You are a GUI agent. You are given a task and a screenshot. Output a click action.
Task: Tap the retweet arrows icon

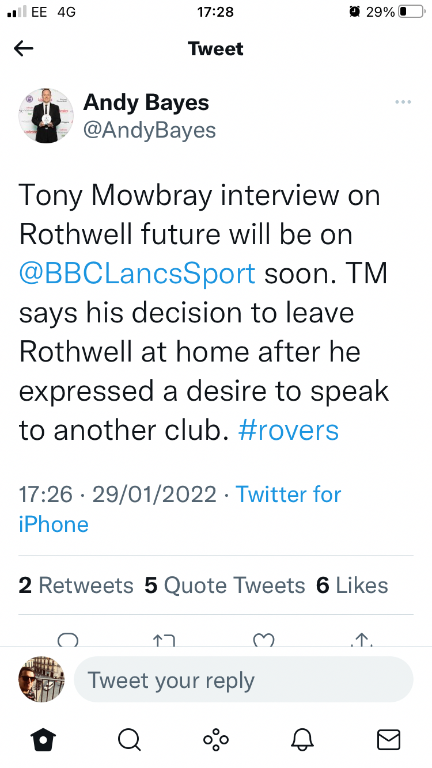(x=164, y=640)
